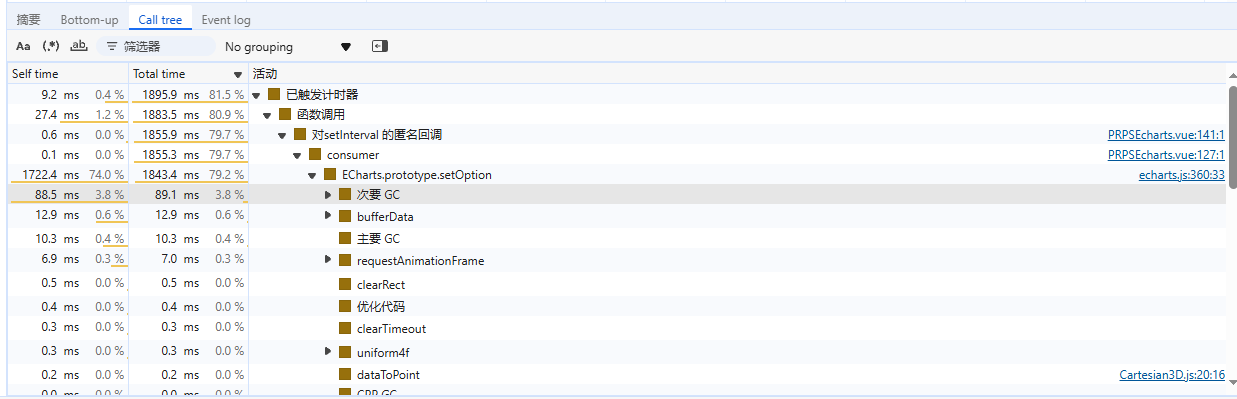Toggle regular expression filter button

(x=51, y=46)
